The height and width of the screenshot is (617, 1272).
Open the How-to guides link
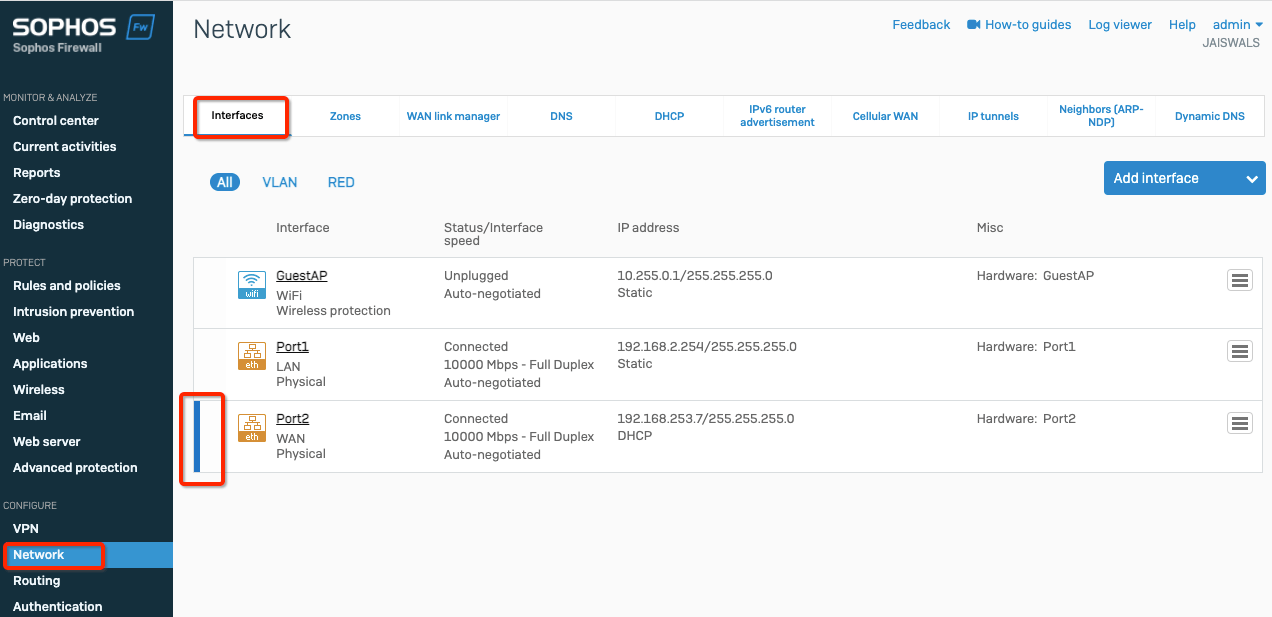[1028, 25]
